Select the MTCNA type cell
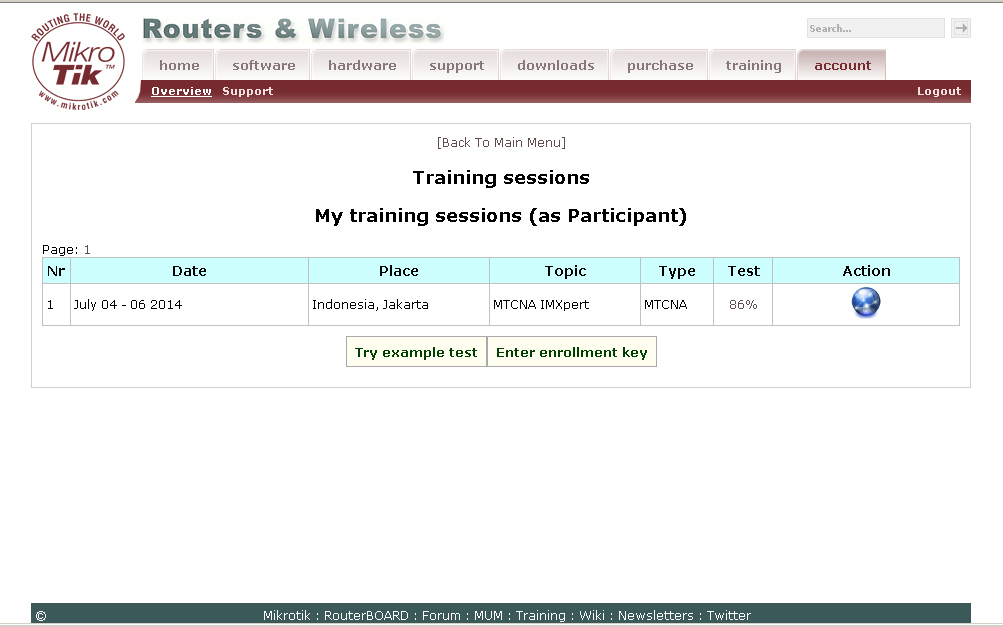This screenshot has height=627, width=1003. [x=677, y=305]
